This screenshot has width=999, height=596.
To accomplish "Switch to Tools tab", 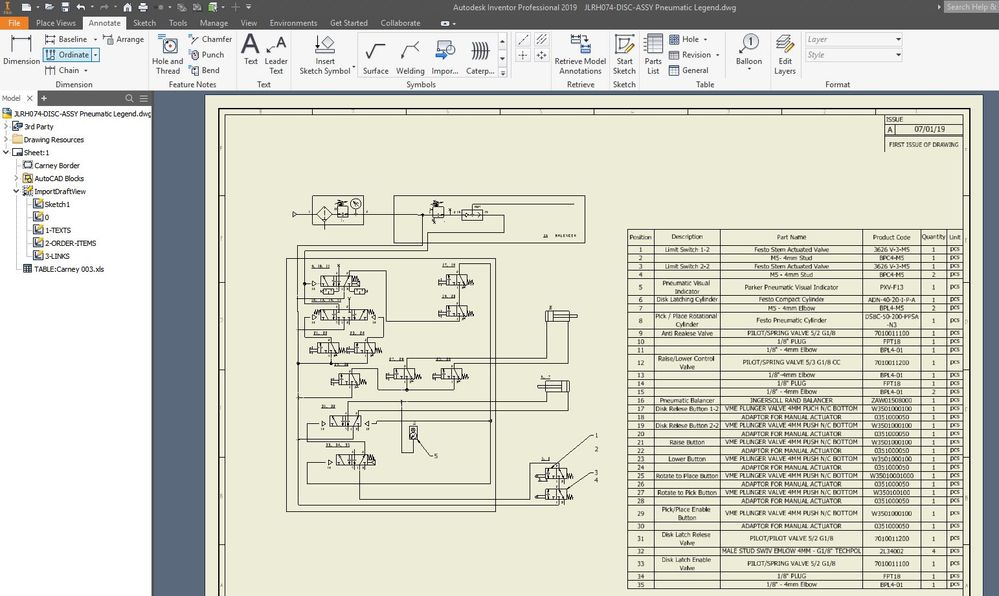I will click(178, 23).
